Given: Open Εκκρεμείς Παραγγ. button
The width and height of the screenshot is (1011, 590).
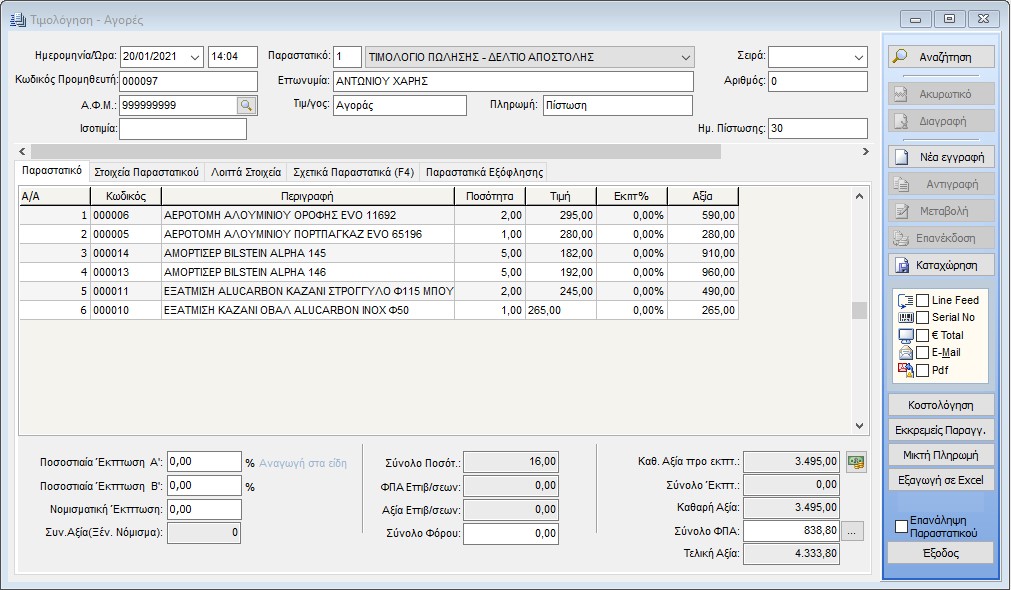Looking at the screenshot, I should (940, 430).
